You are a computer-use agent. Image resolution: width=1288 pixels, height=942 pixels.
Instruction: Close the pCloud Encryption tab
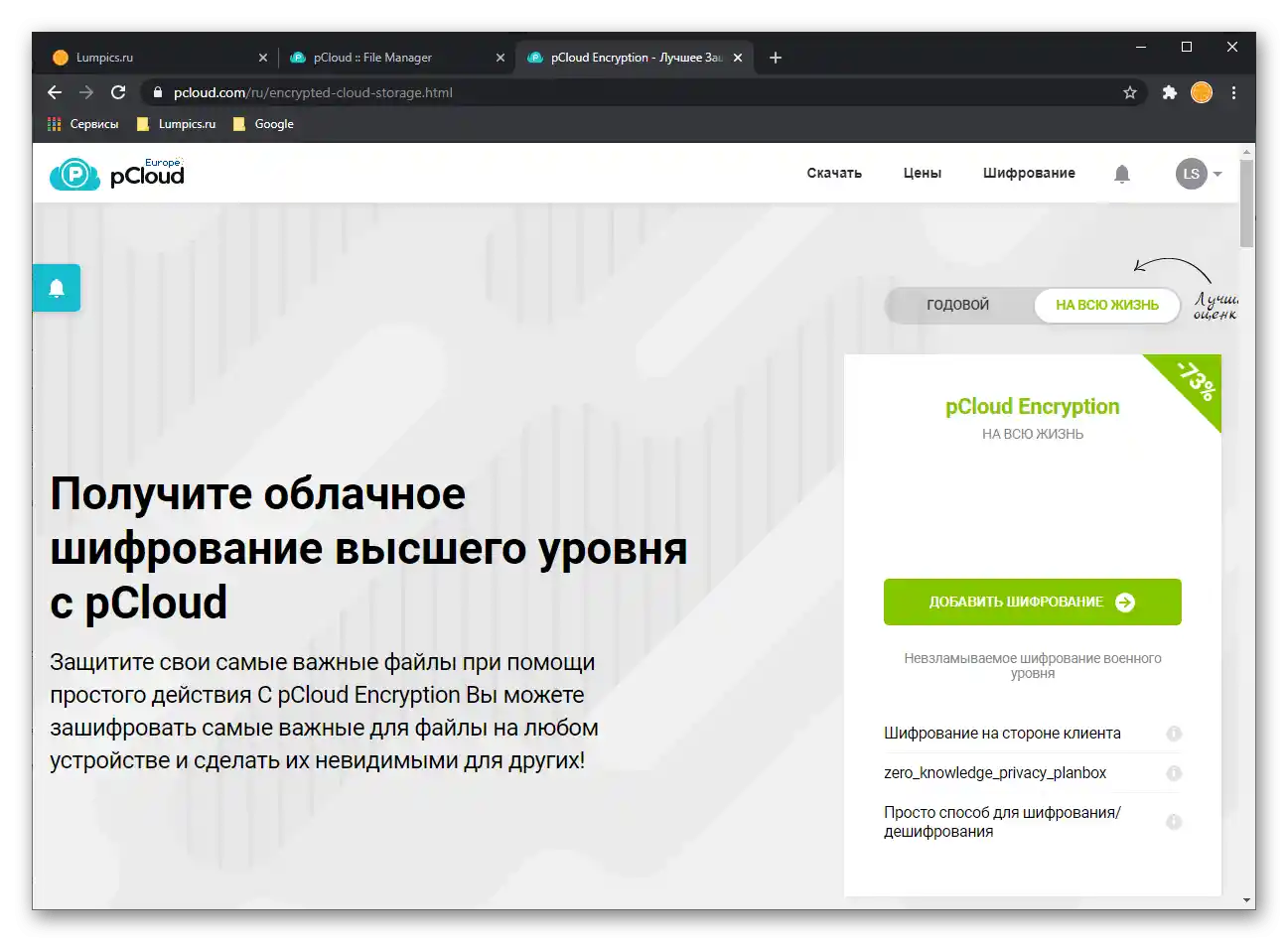coord(738,58)
